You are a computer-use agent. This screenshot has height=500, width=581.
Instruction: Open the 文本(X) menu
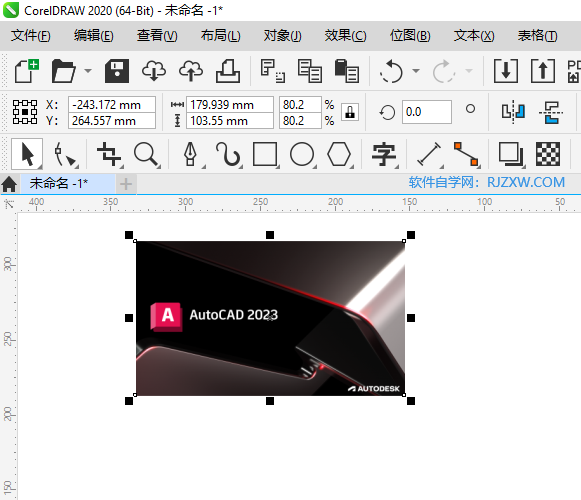click(474, 36)
